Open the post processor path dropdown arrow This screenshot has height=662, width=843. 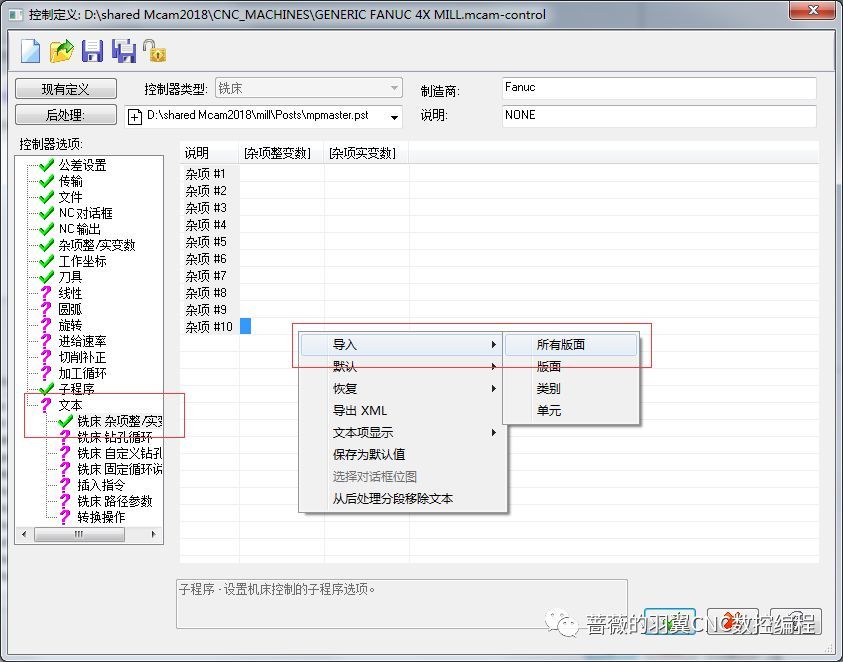(394, 117)
